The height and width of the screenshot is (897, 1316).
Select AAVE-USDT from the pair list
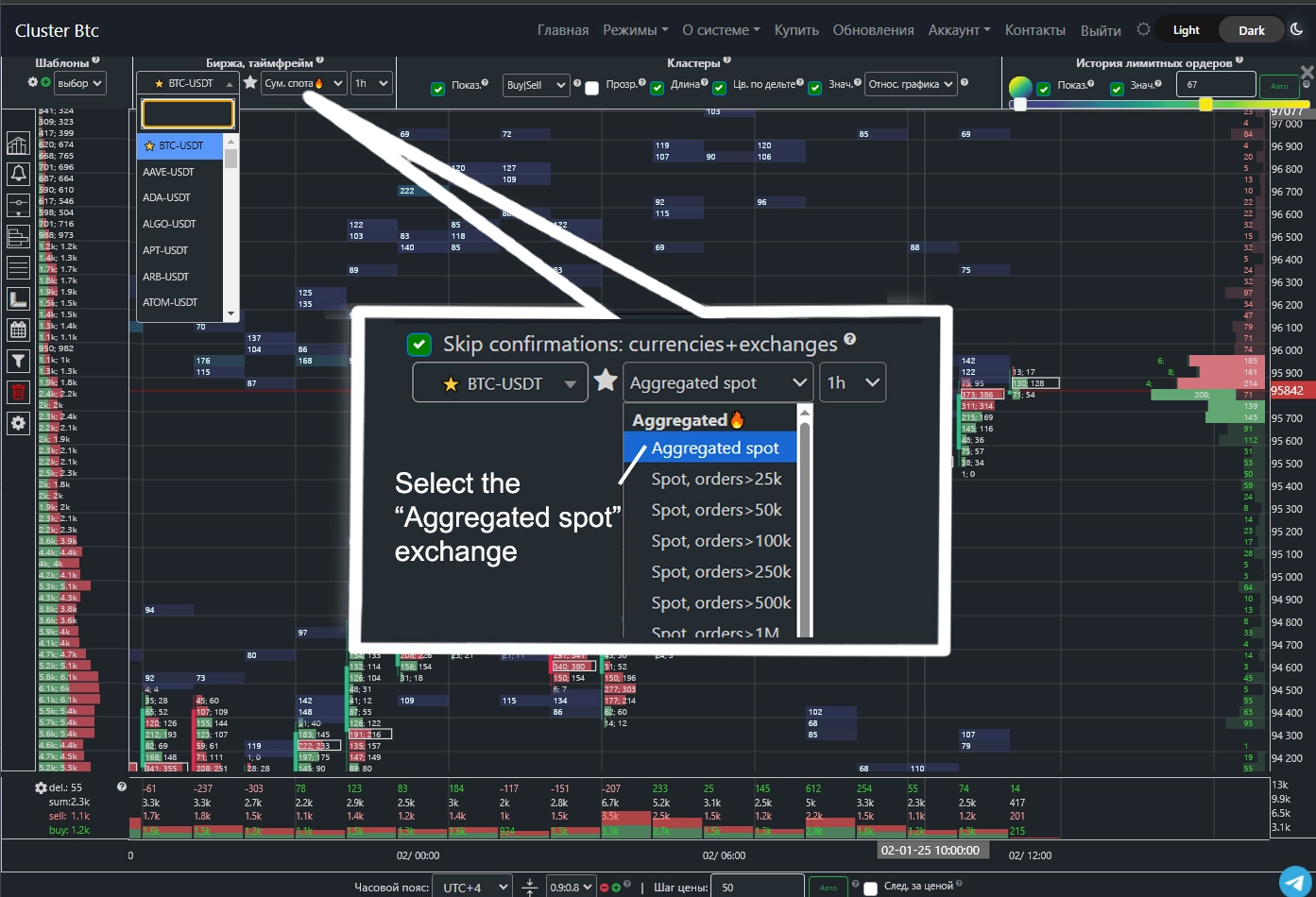click(x=168, y=172)
